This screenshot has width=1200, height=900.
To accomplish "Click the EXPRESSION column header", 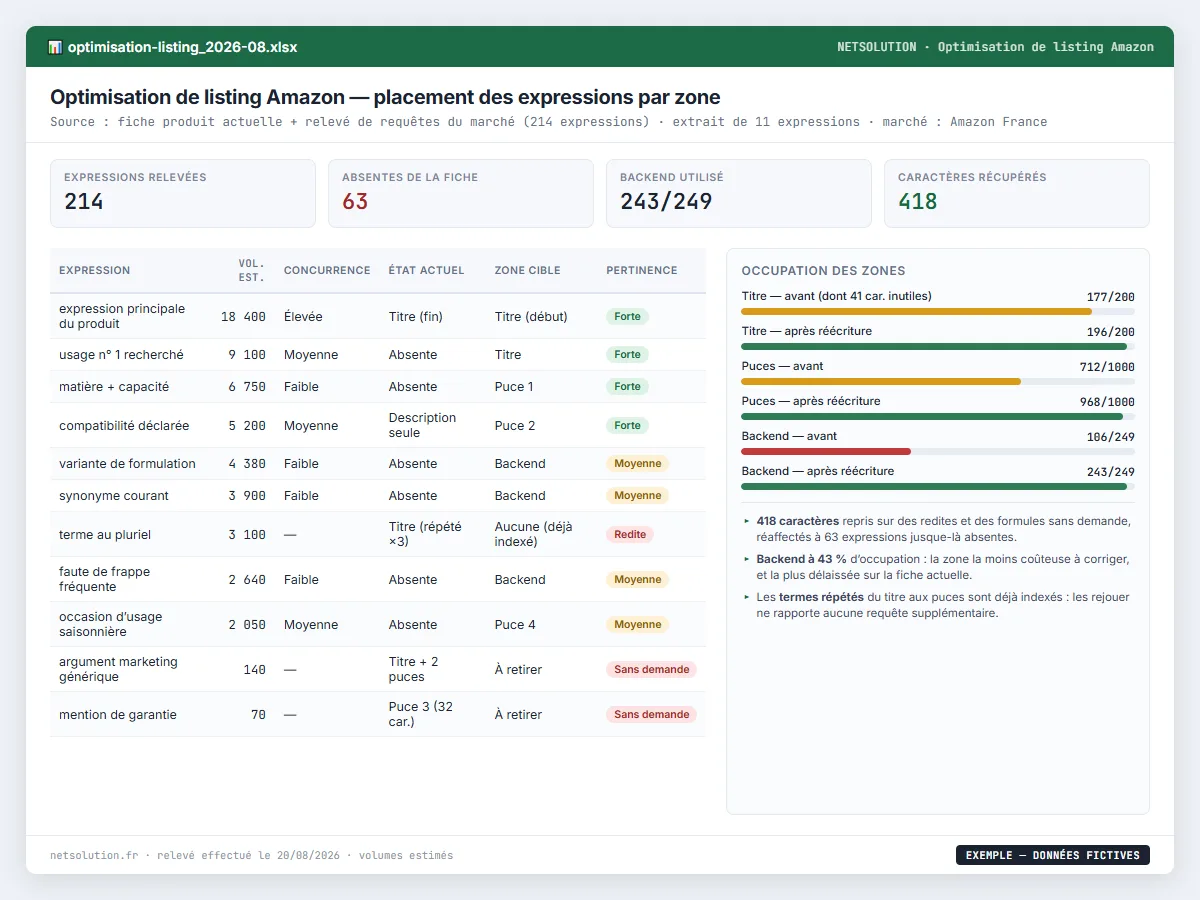I will coord(94,270).
